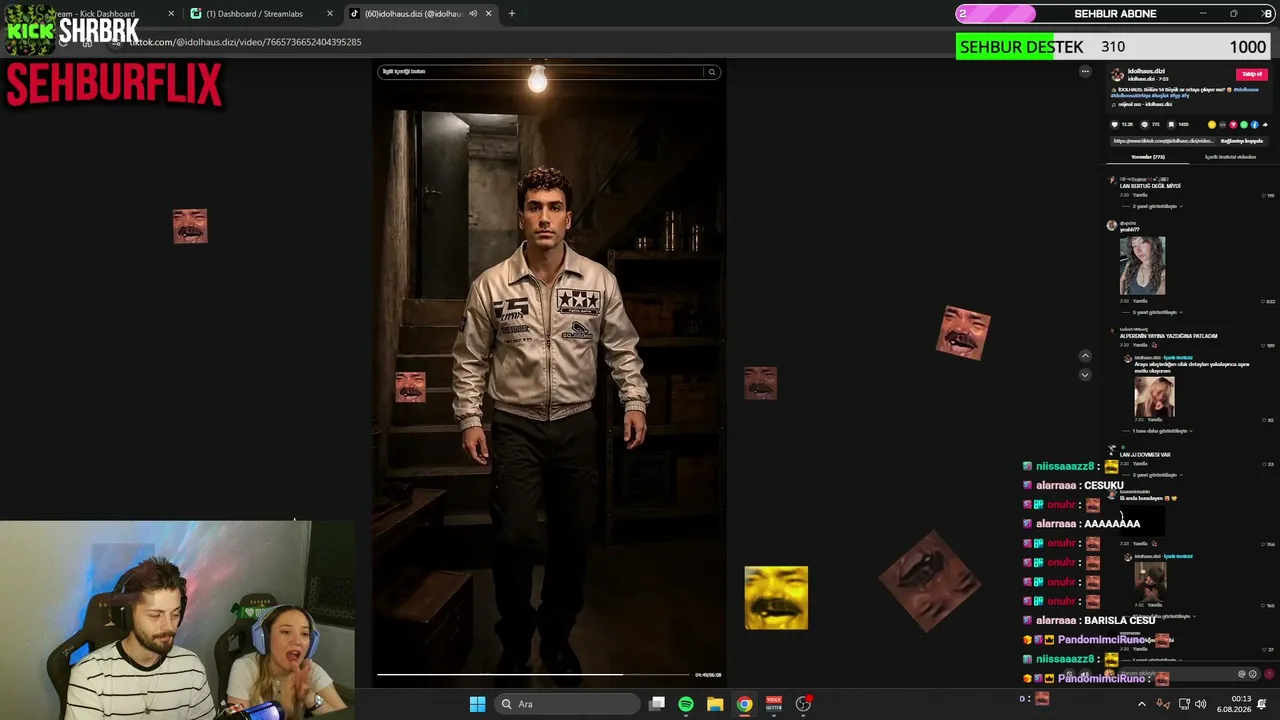Open Spotify from the taskbar
The height and width of the screenshot is (720, 1280).
[686, 704]
